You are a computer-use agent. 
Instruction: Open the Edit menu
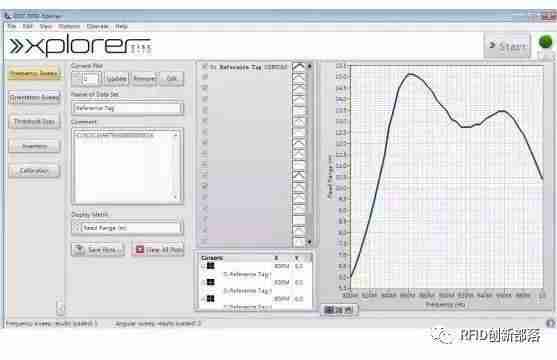27,26
